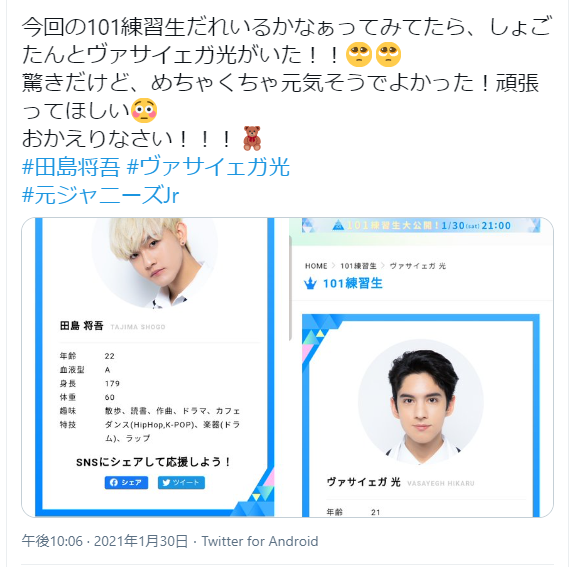Click the first pleading face emoji
Screen dimensions: 573x567
pos(359,54)
